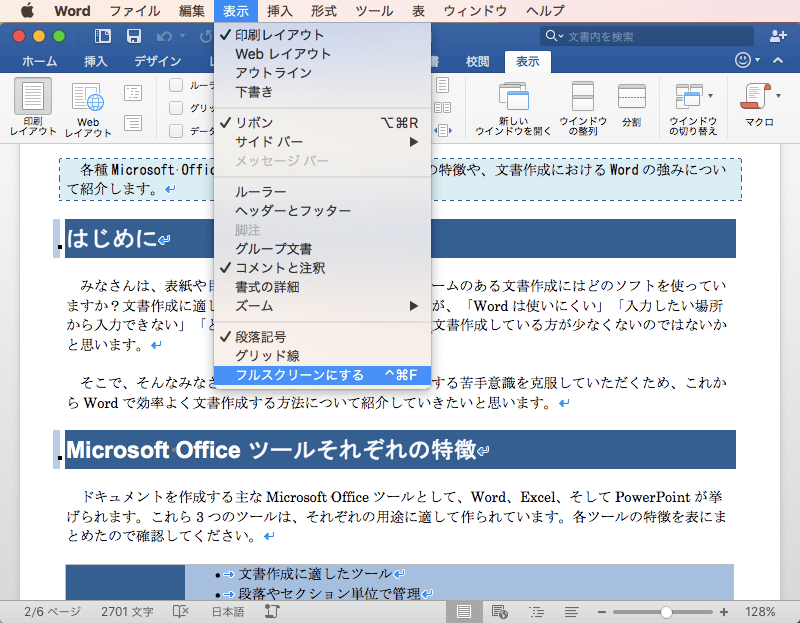This screenshot has width=800, height=623.
Task: Open the 挿入 ribbon tab
Action: (96, 61)
